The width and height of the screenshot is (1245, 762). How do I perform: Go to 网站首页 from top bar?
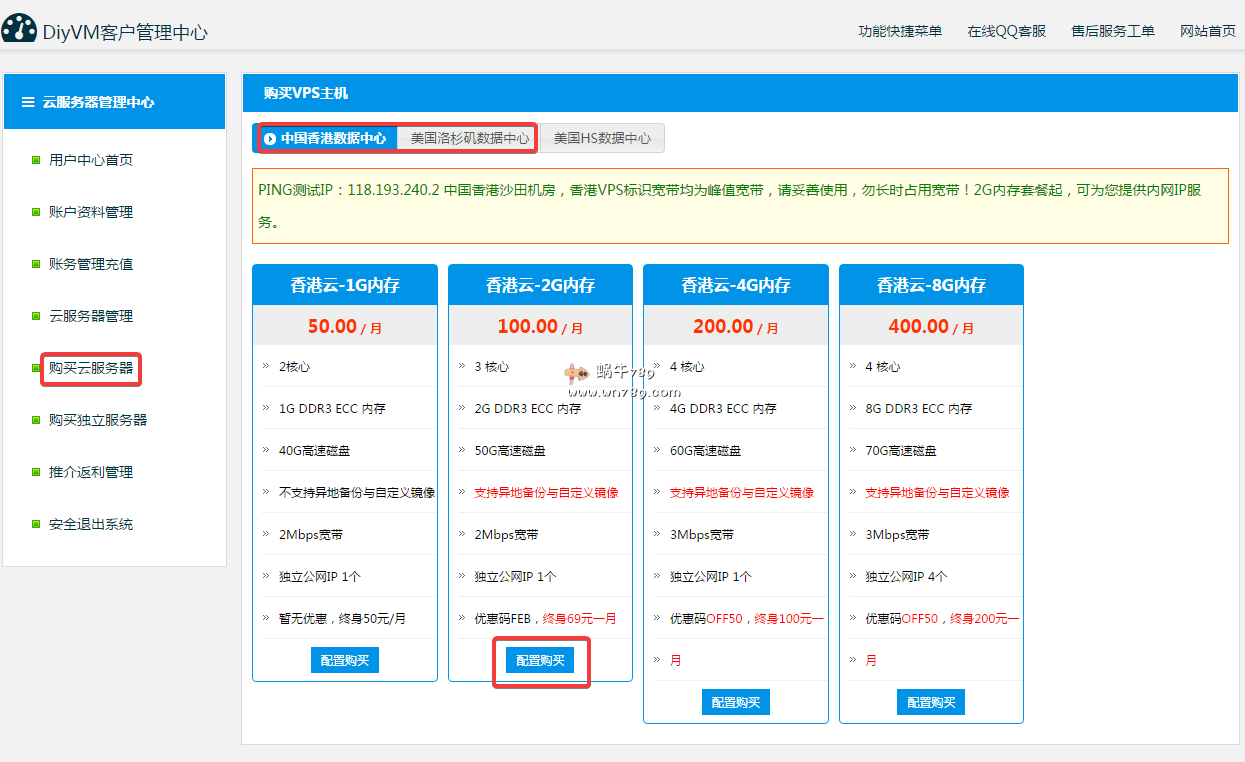[1207, 31]
